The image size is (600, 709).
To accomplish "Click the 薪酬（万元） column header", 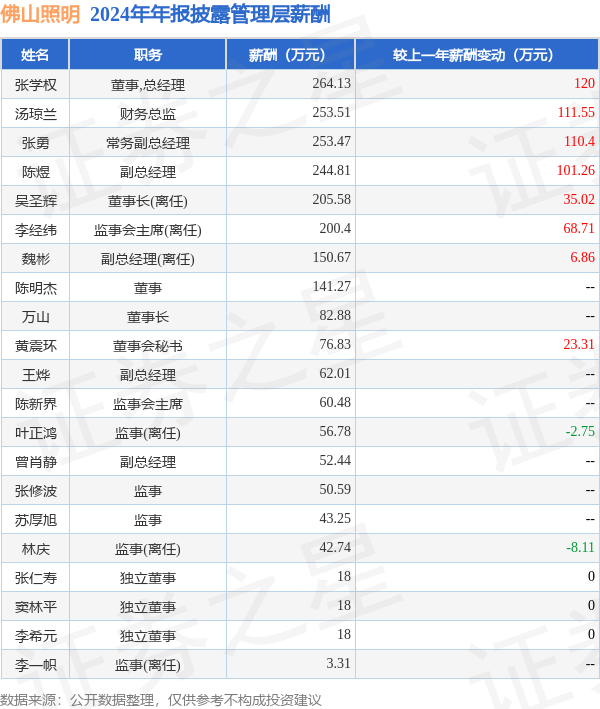I will [291, 55].
